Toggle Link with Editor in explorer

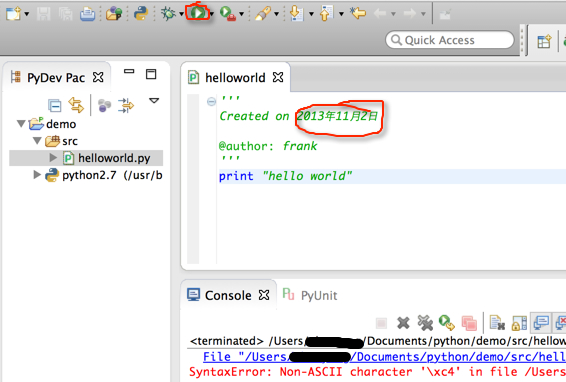click(x=76, y=105)
